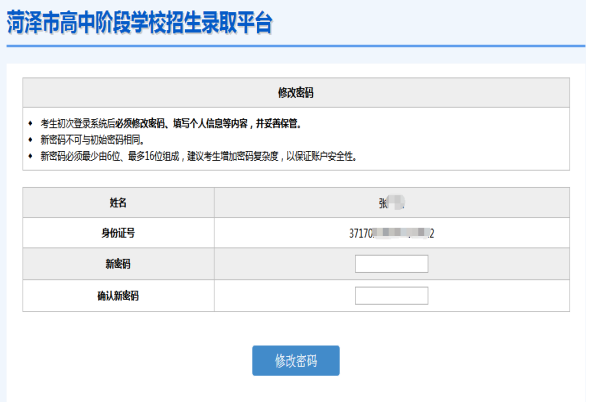This screenshot has width=590, height=402.
Task: Click the notice about 最少由6位、最多16位
Action: [199, 156]
